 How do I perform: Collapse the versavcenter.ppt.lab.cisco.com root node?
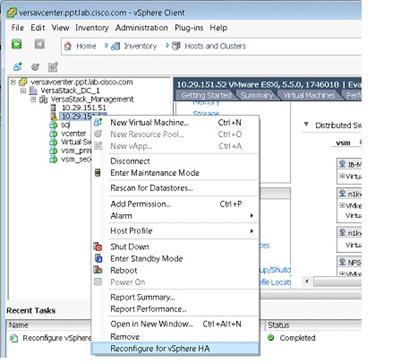[13, 82]
